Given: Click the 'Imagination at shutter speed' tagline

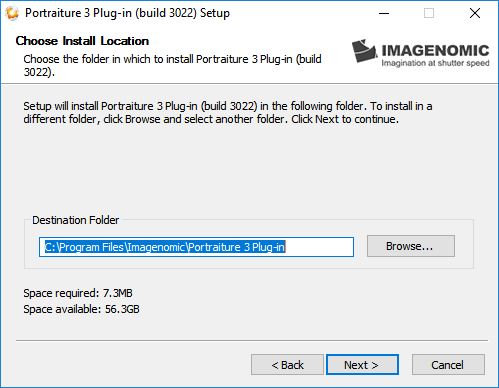Looking at the screenshot, I should tap(435, 63).
